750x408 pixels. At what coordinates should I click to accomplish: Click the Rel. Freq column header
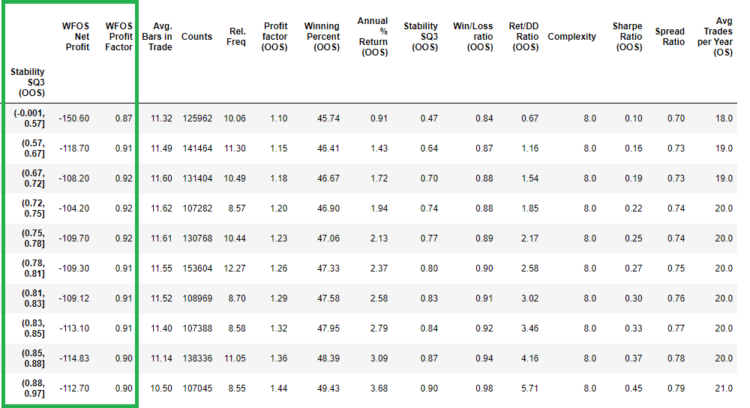coord(236,36)
